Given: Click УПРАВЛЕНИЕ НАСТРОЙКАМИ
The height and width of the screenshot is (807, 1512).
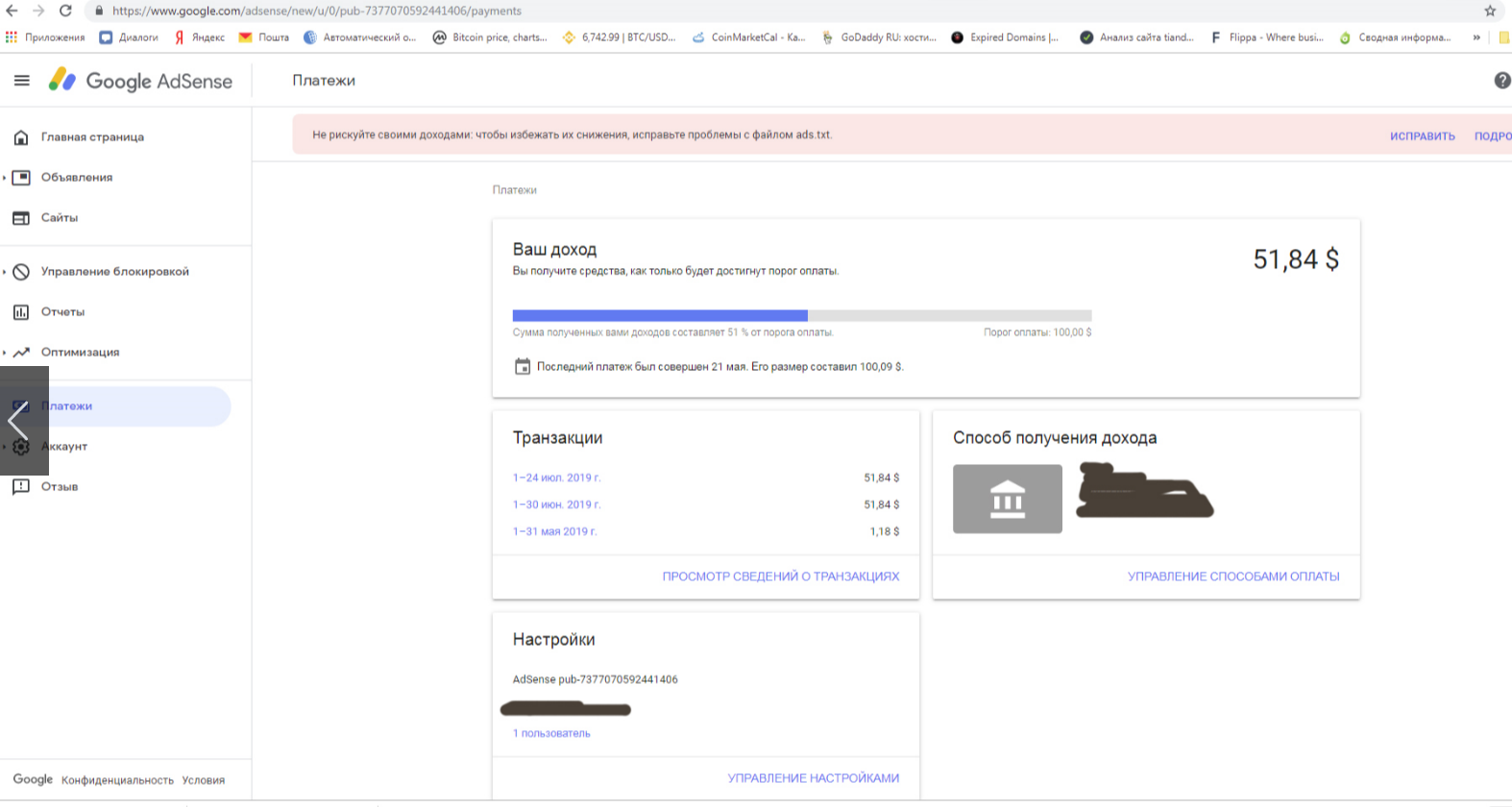Looking at the screenshot, I should [x=814, y=778].
